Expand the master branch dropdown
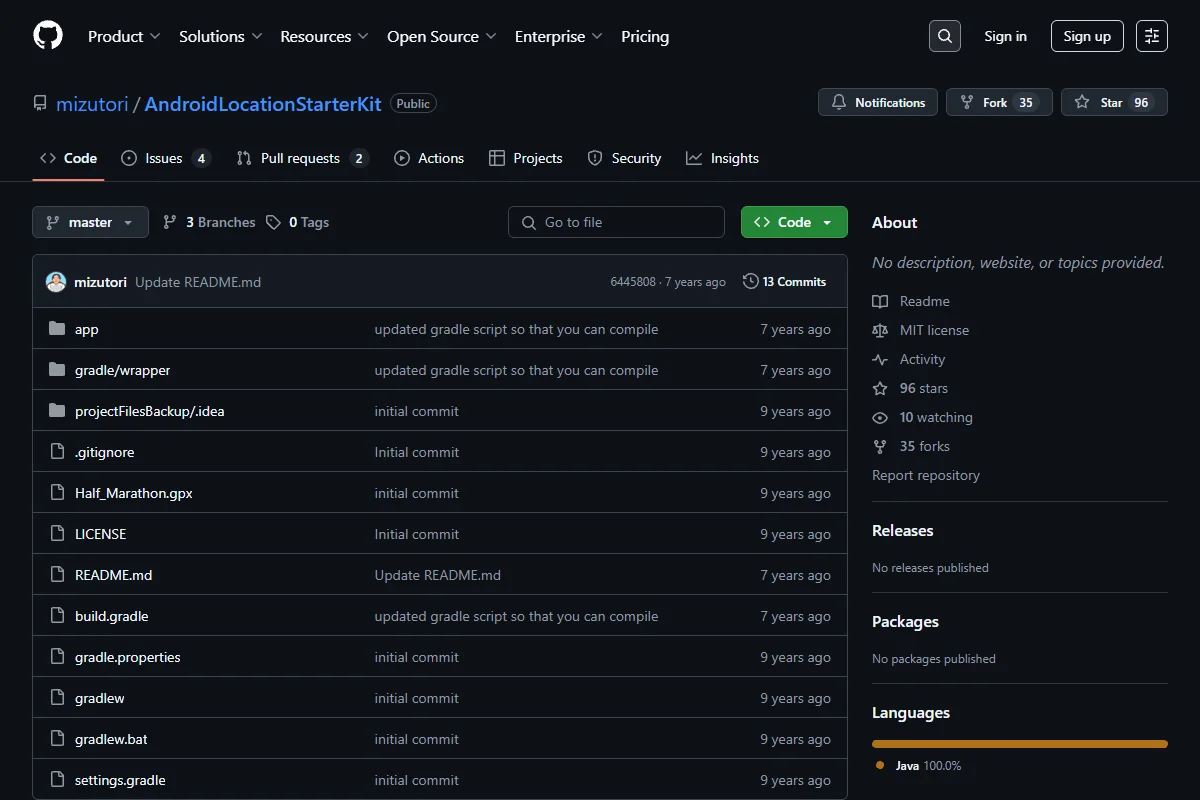Image resolution: width=1200 pixels, height=800 pixels. tap(90, 222)
